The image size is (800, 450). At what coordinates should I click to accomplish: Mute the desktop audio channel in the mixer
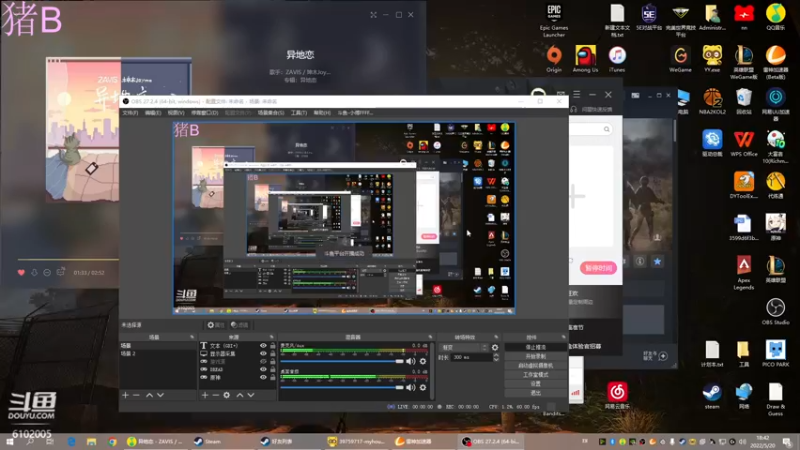point(411,387)
